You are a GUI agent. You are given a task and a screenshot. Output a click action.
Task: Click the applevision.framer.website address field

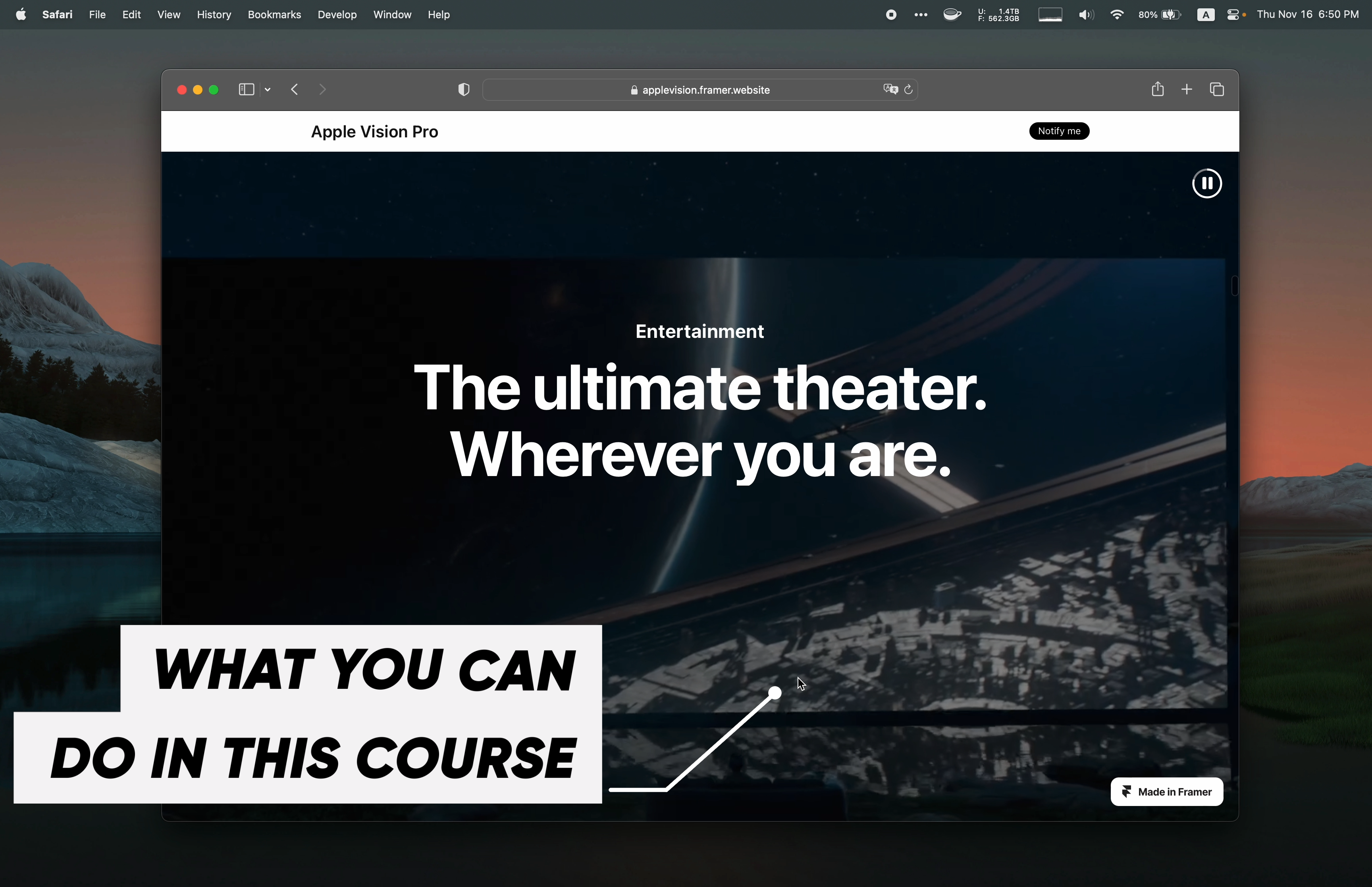click(x=699, y=90)
